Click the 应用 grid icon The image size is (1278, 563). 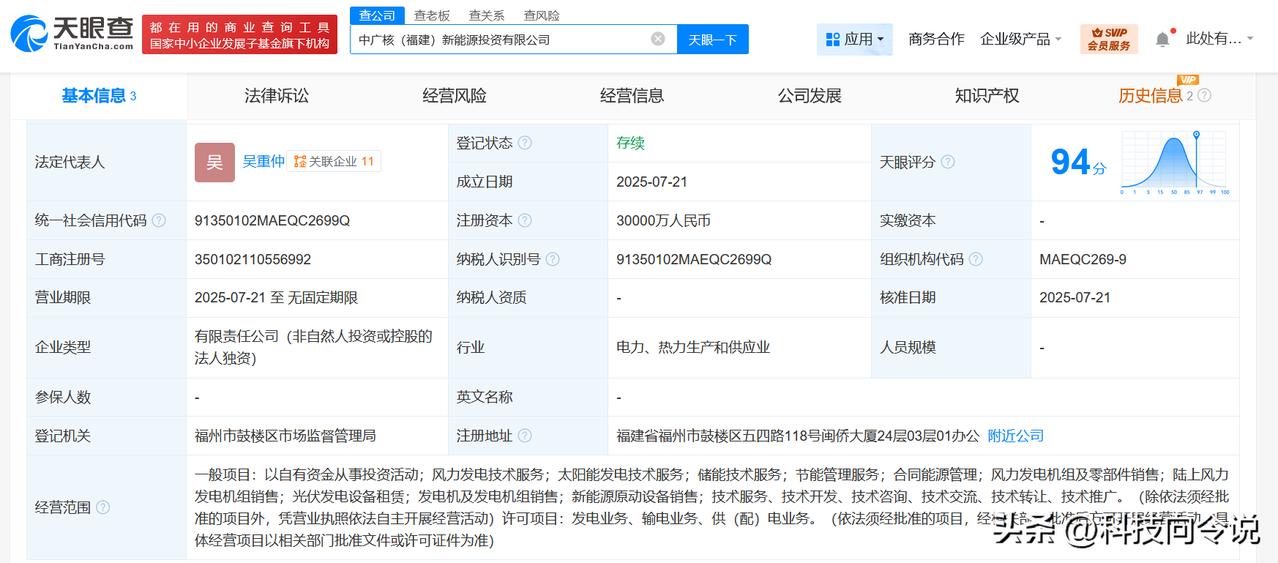coord(833,39)
